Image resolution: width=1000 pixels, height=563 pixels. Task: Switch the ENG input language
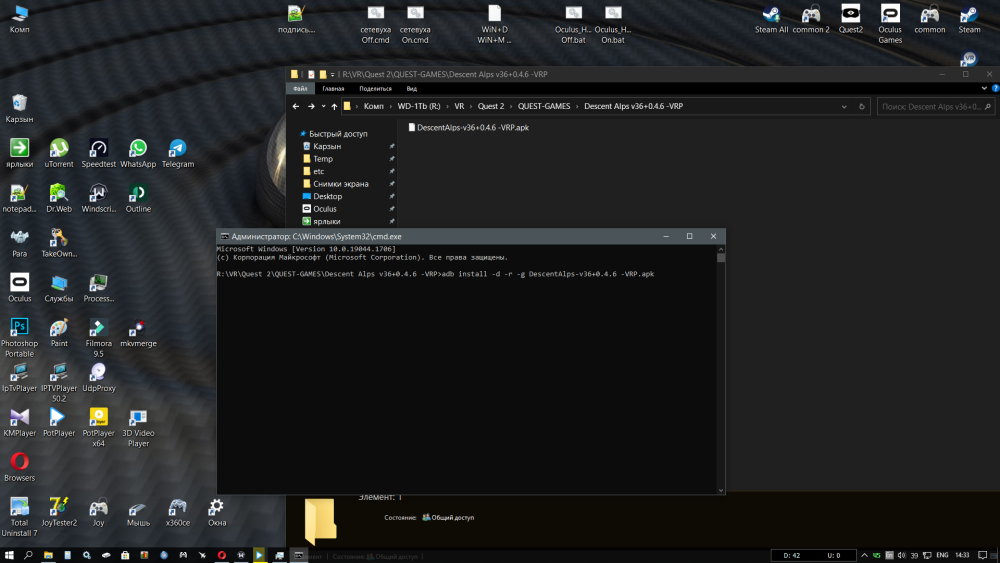[x=942, y=555]
